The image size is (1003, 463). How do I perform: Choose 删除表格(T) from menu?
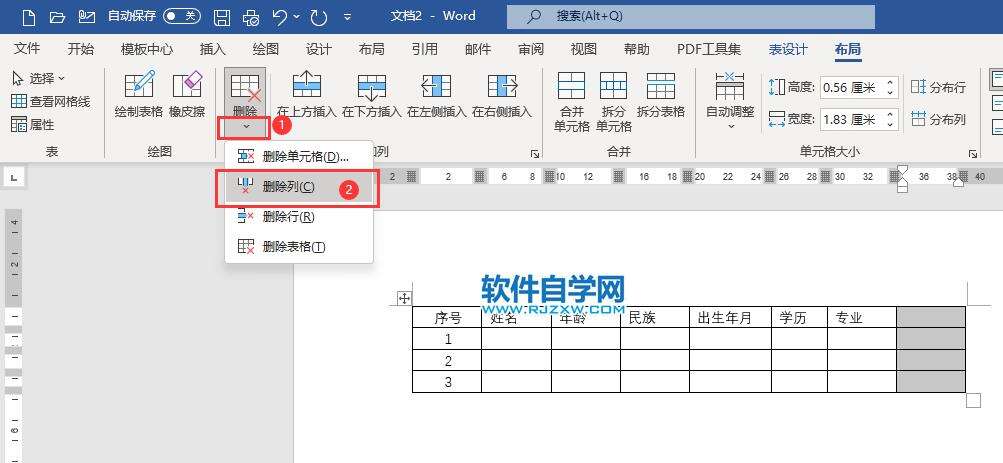coord(299,246)
